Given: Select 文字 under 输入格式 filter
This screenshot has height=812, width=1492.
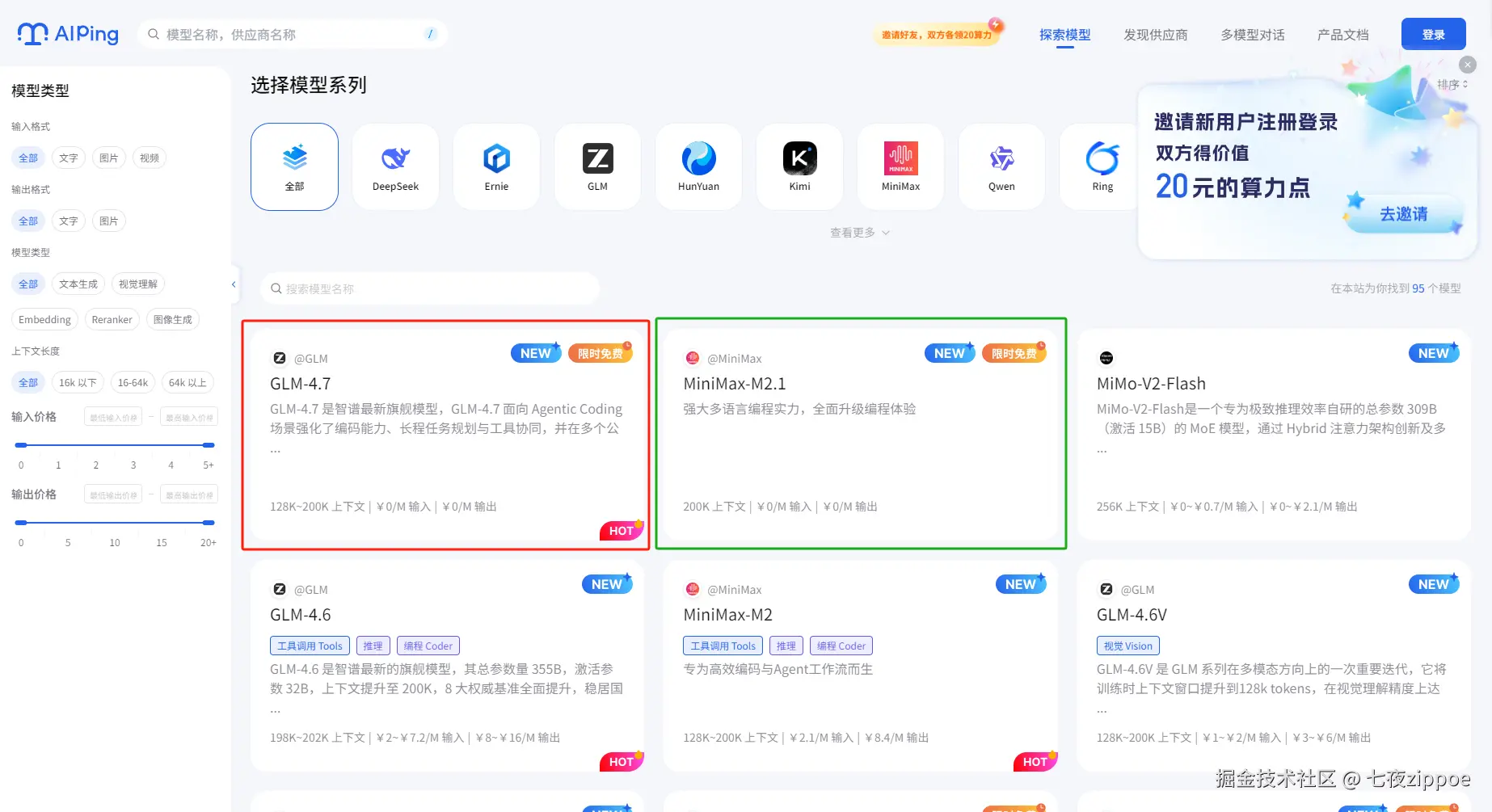Looking at the screenshot, I should (x=69, y=158).
